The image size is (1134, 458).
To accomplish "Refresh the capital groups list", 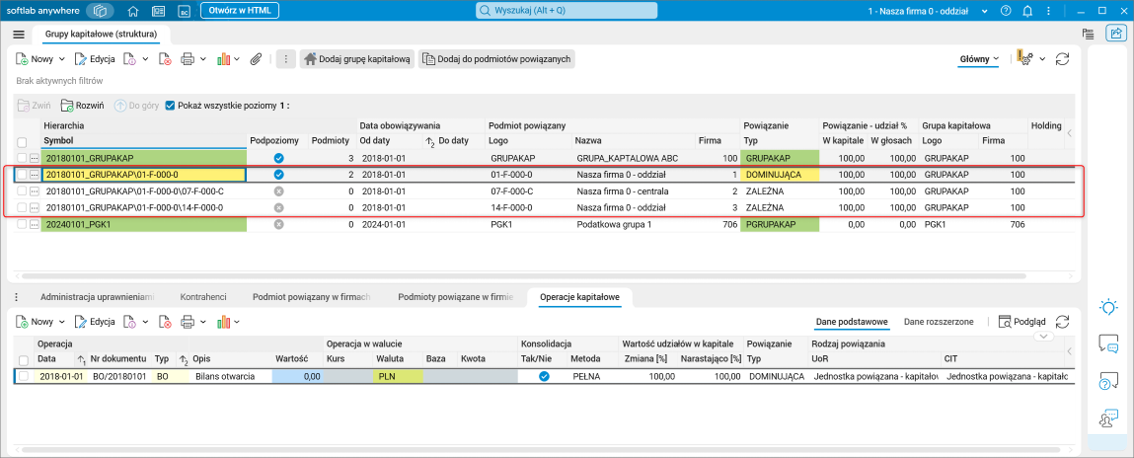I will pyautogui.click(x=1062, y=59).
